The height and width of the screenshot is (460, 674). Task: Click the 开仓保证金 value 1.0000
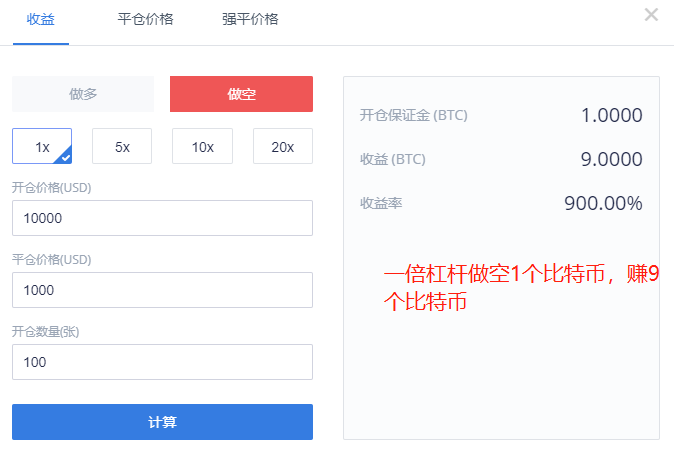pos(612,115)
